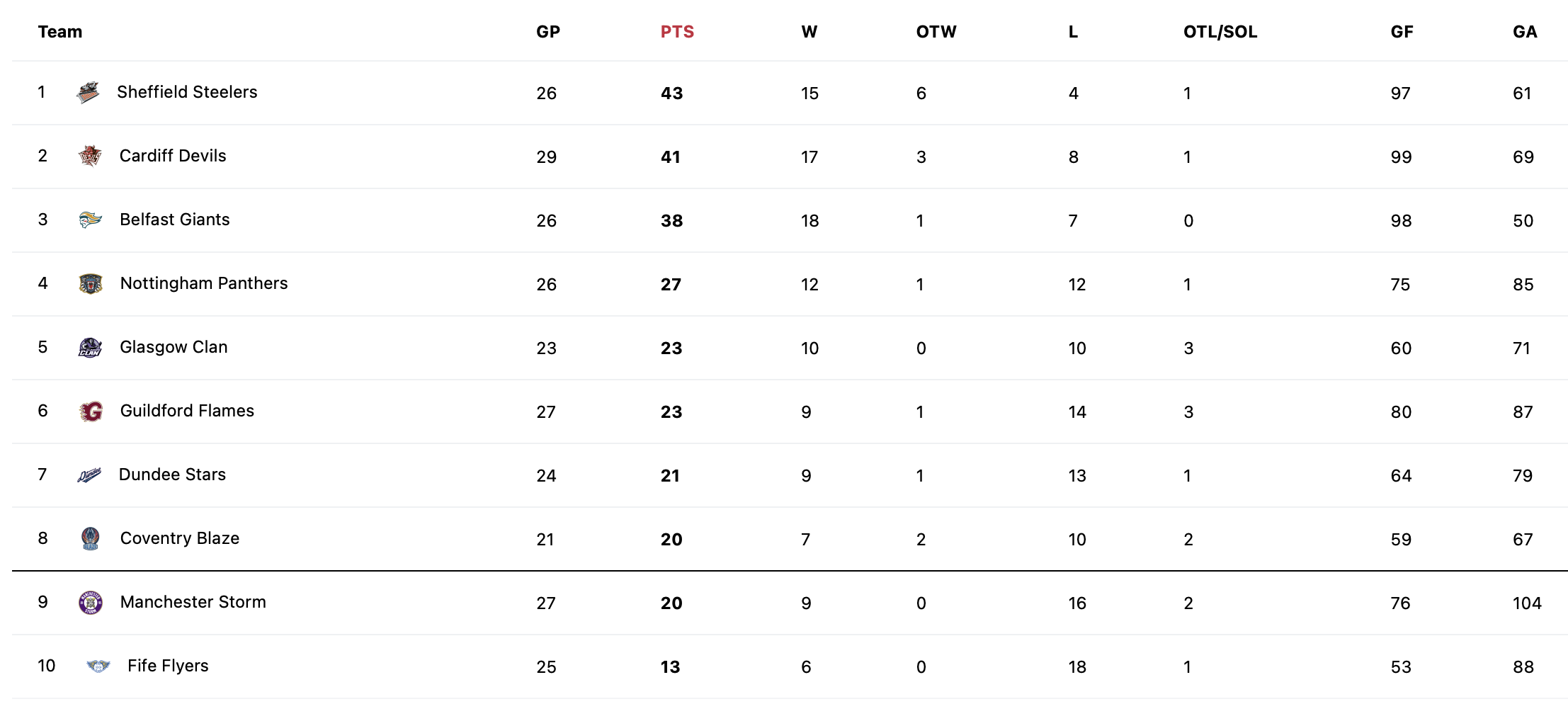
Task: Sort table by GP column header
Action: [548, 32]
